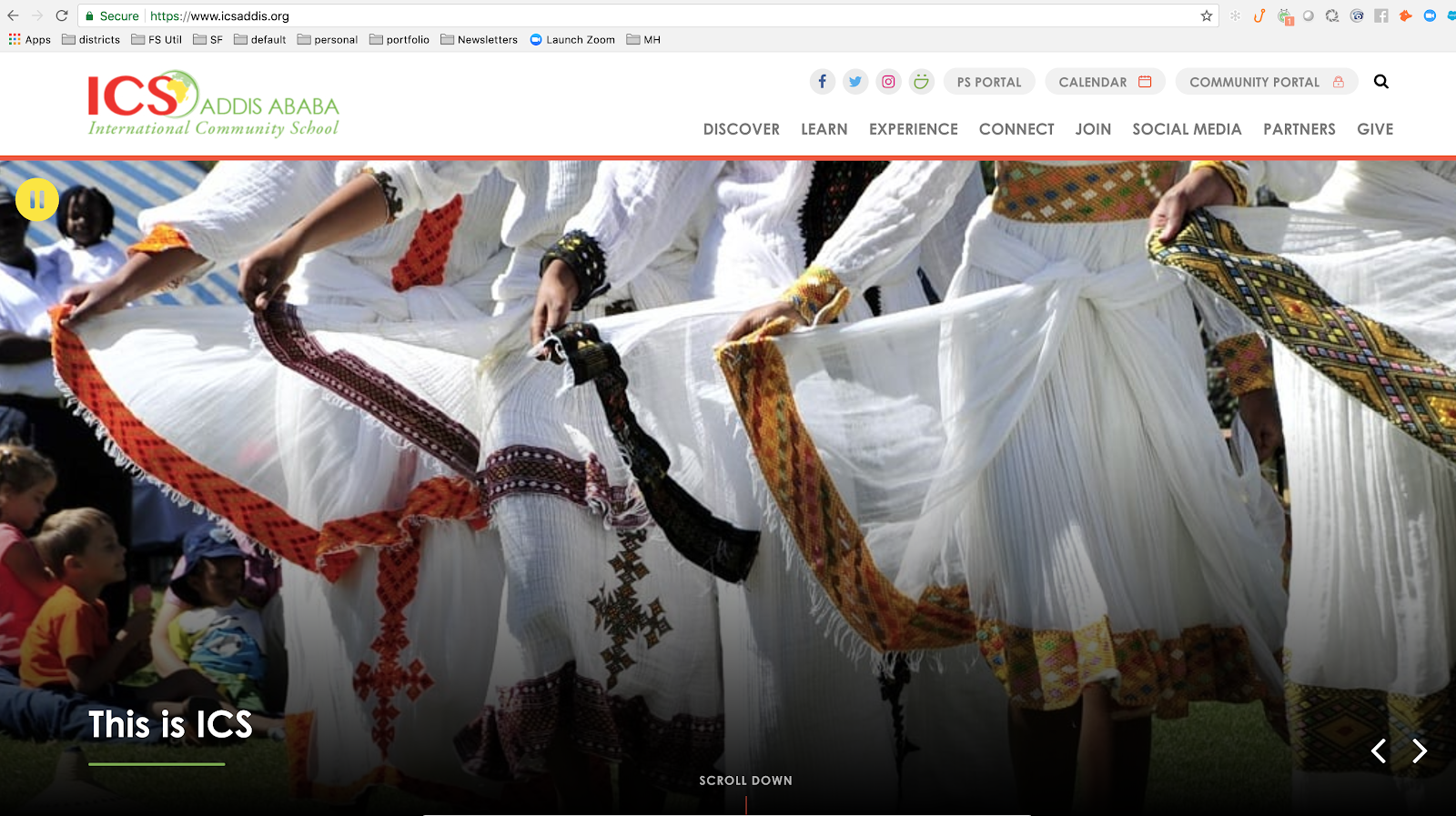Open the PARTNERS menu
The width and height of the screenshot is (1456, 816).
(x=1299, y=129)
